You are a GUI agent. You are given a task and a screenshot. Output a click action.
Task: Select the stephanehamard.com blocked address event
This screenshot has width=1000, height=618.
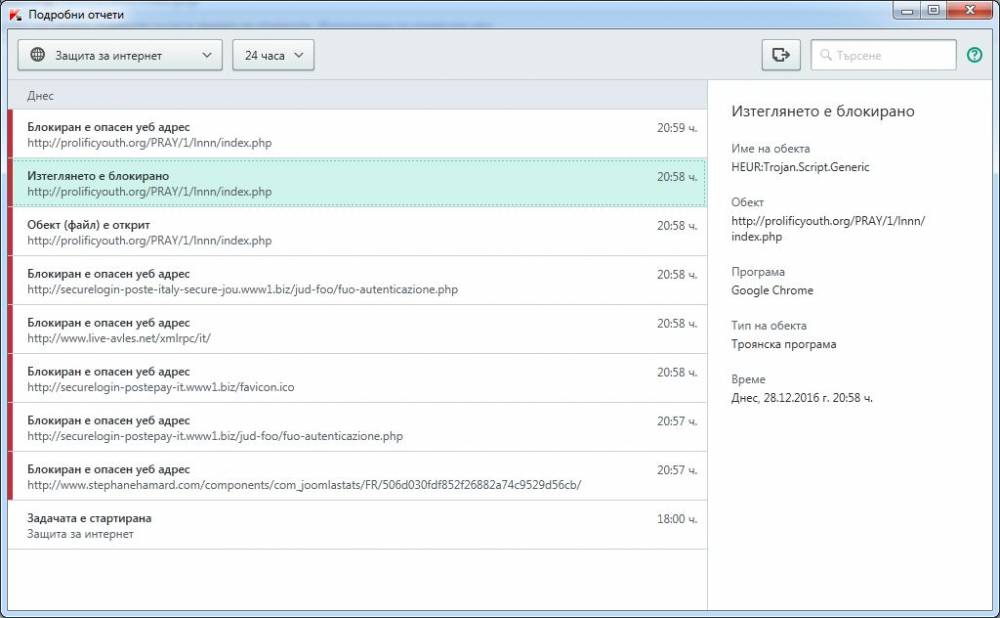[357, 476]
